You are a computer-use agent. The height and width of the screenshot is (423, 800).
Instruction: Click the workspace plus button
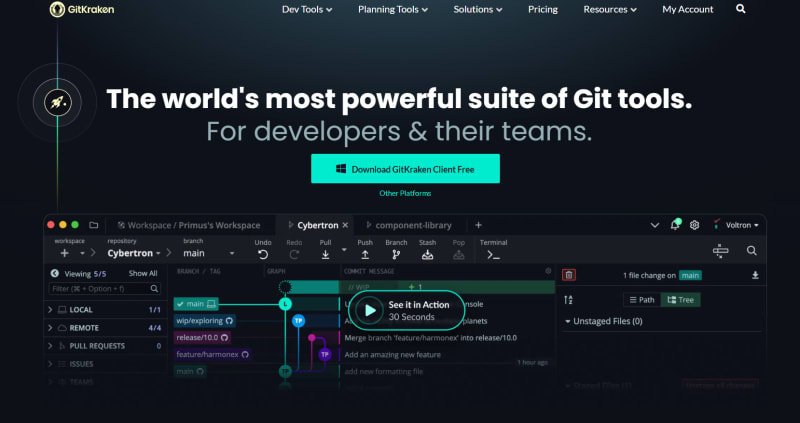pyautogui.click(x=64, y=253)
